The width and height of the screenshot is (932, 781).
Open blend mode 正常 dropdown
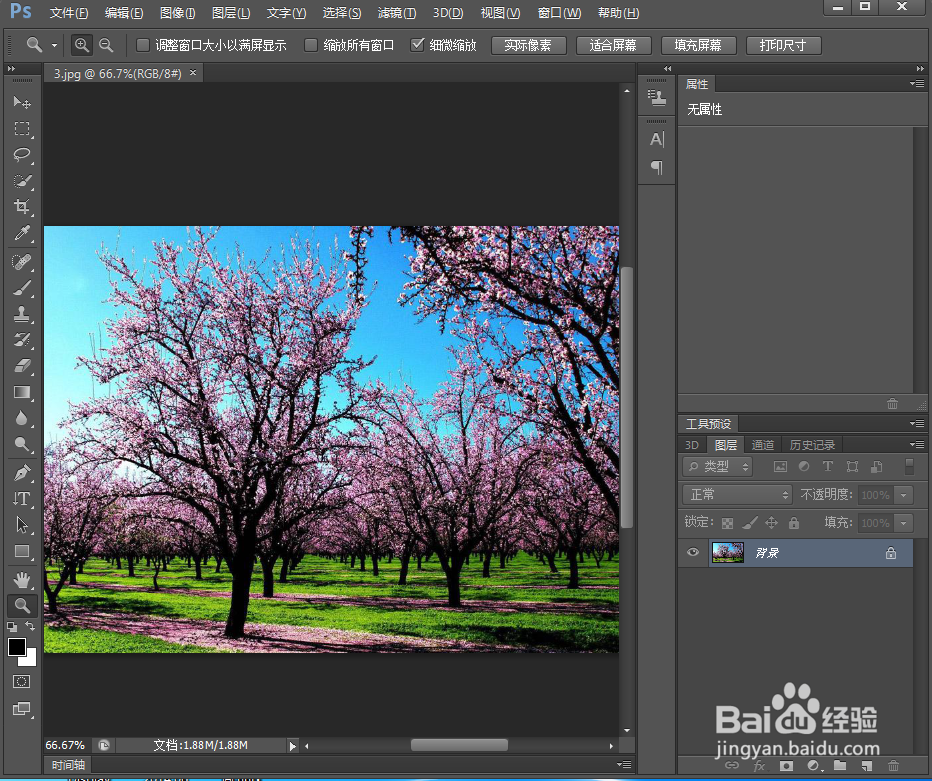click(738, 495)
